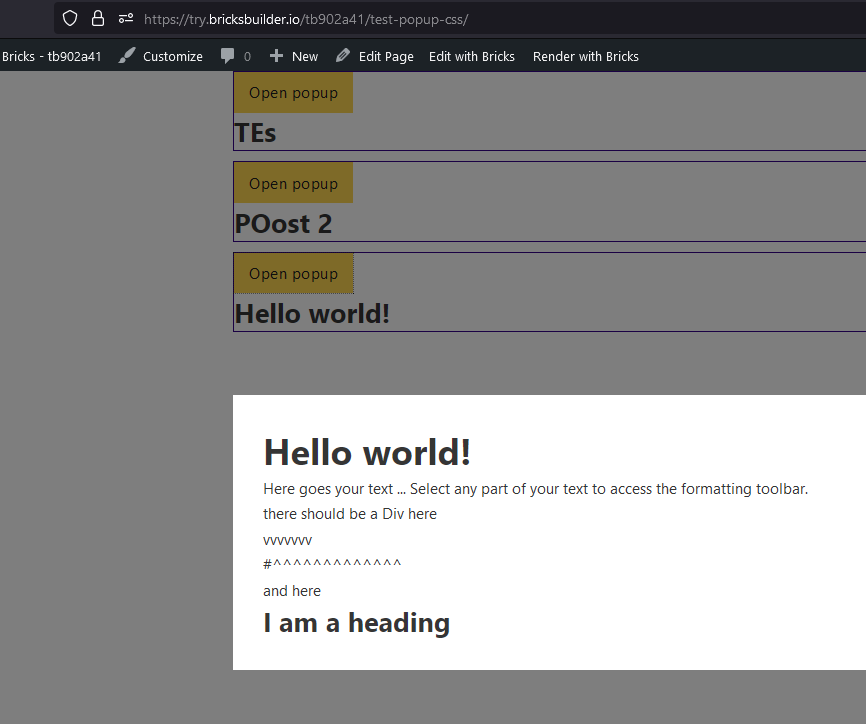Screen dimensions: 866x724
Task: Click the comment count 0
Action: coord(247,56)
